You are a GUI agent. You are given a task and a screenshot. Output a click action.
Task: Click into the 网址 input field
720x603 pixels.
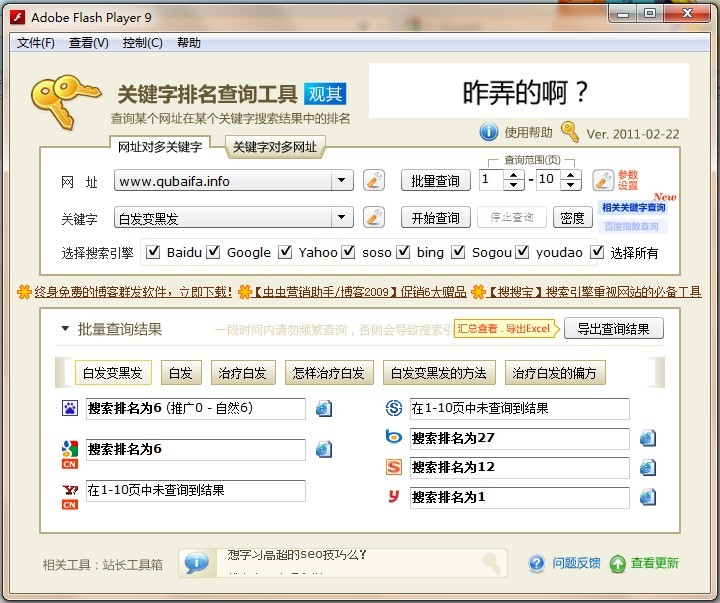[x=223, y=180]
